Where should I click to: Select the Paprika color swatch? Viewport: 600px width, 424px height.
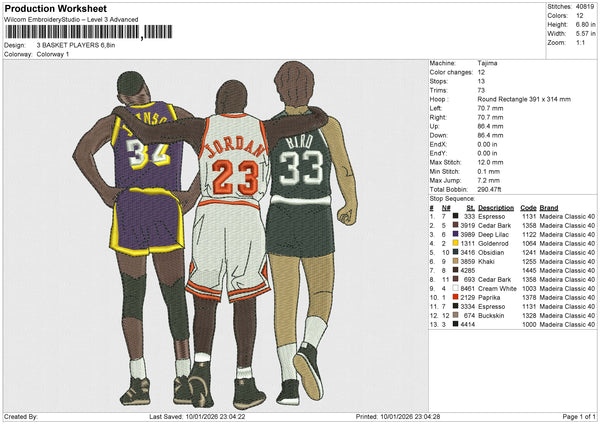[455, 297]
